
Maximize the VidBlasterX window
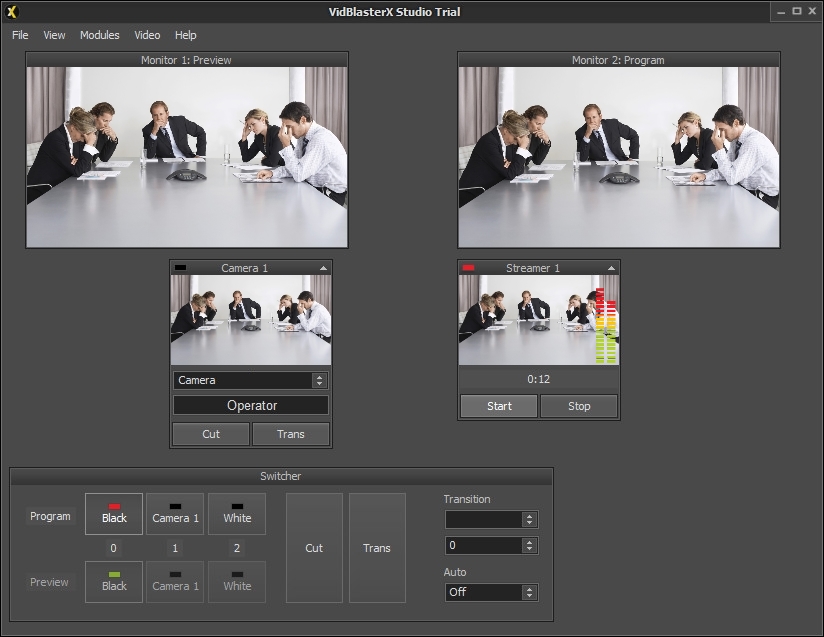797,11
